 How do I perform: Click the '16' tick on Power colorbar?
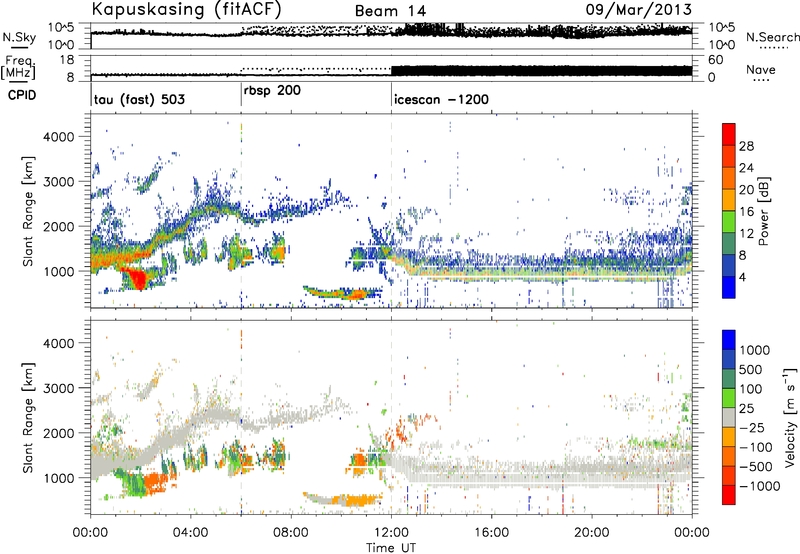746,212
